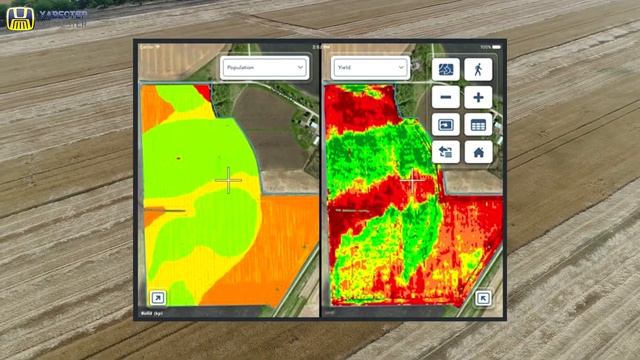Zoom out with the minus button
640x360 pixels.
(445, 97)
